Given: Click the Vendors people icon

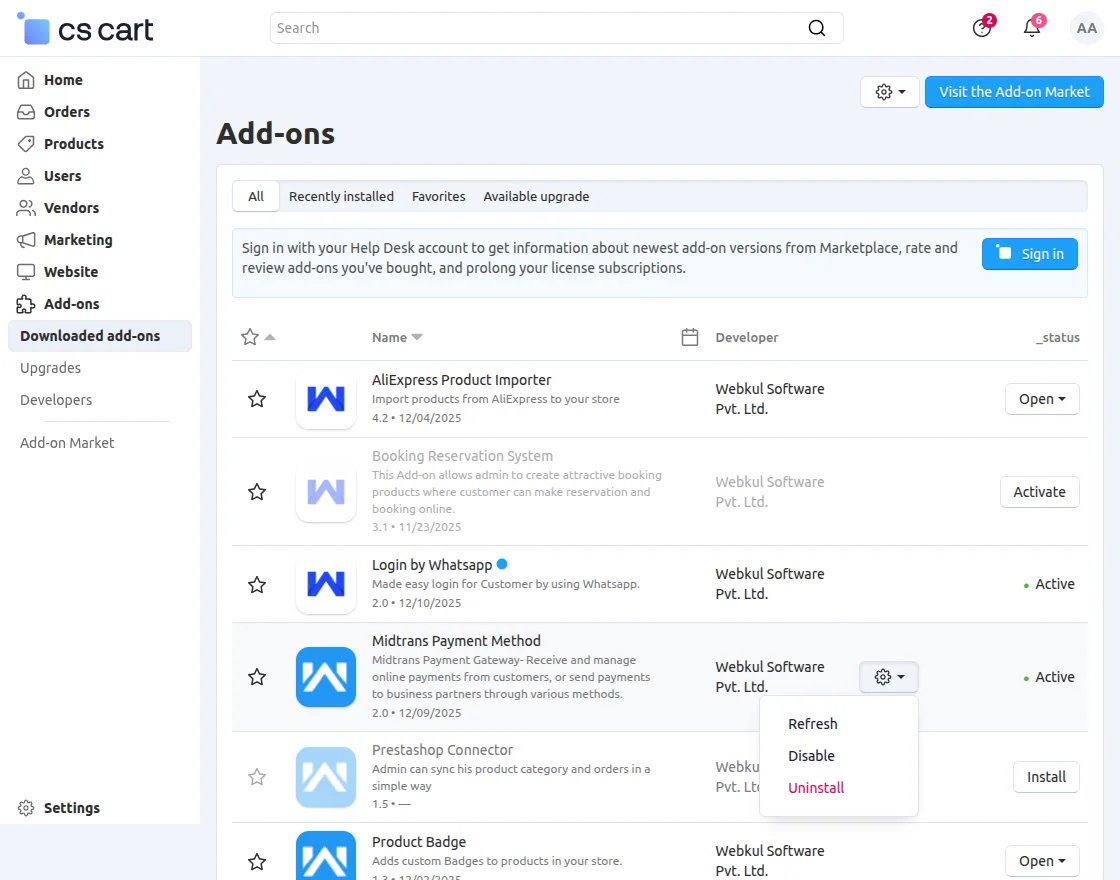Looking at the screenshot, I should coord(26,208).
